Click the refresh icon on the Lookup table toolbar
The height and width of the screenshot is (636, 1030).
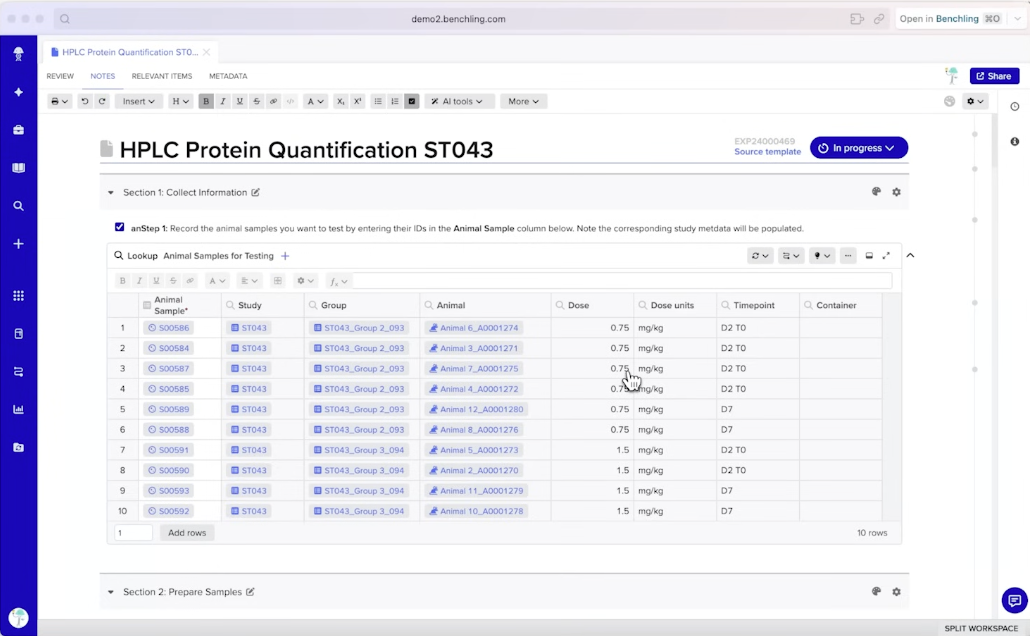point(756,255)
